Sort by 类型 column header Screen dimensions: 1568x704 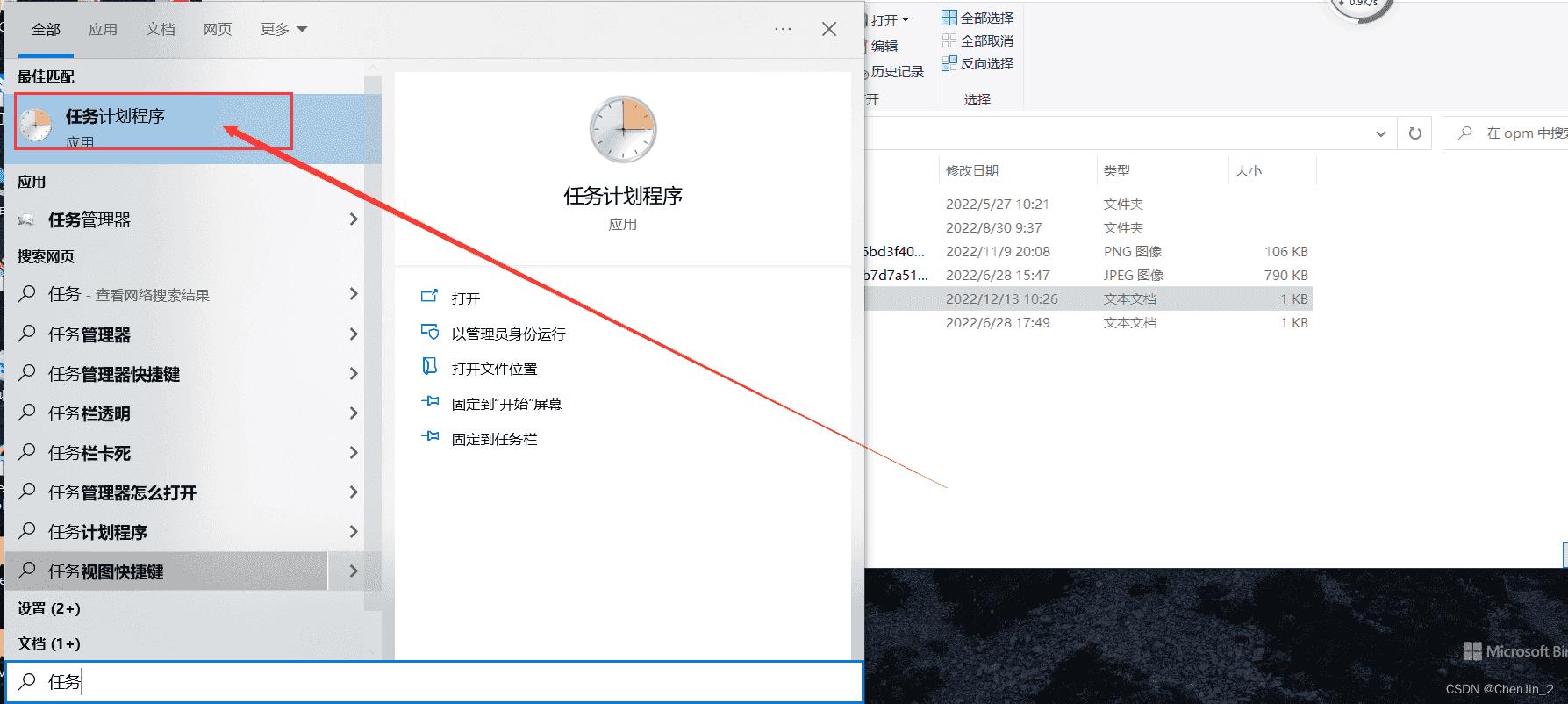(1117, 171)
